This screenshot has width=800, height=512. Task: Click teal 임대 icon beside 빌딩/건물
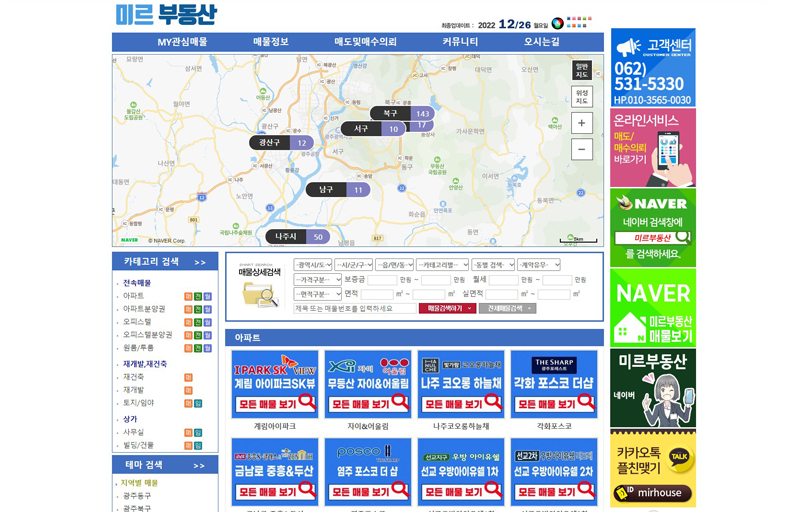click(x=198, y=446)
